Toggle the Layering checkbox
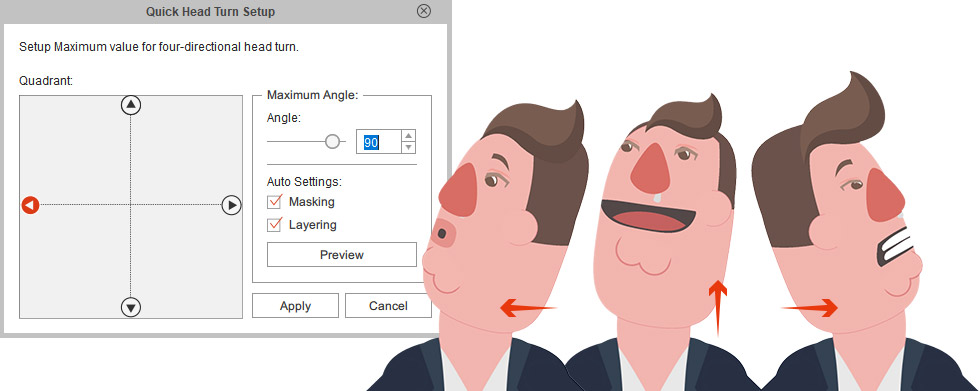Screen dimensions: 979x391 tap(274, 224)
